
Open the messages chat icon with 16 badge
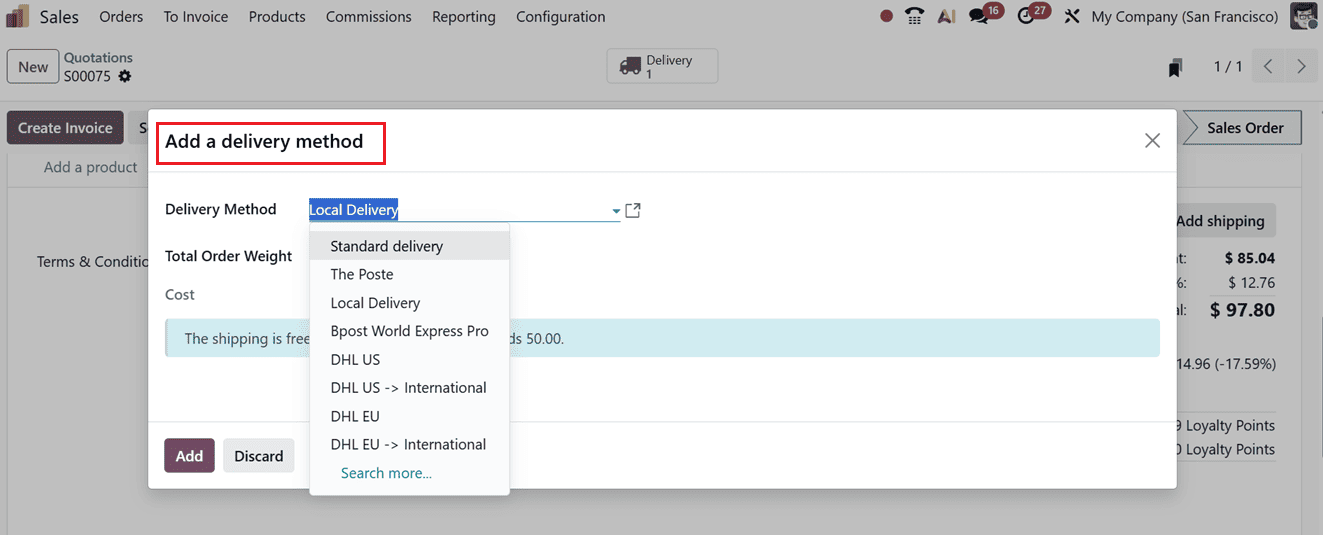979,17
